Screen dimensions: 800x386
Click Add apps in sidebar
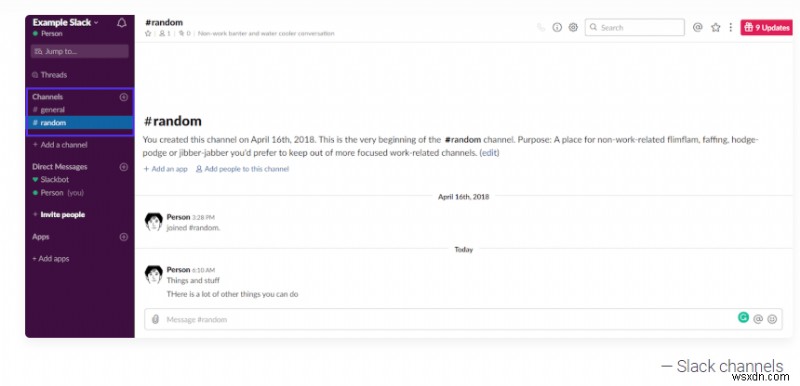(x=51, y=259)
